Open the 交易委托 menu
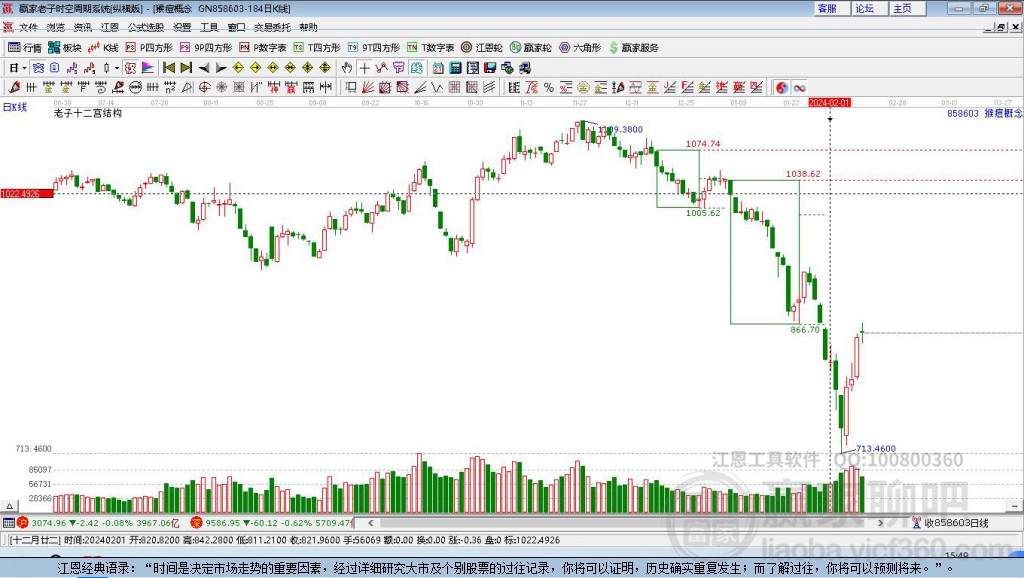 [272, 27]
